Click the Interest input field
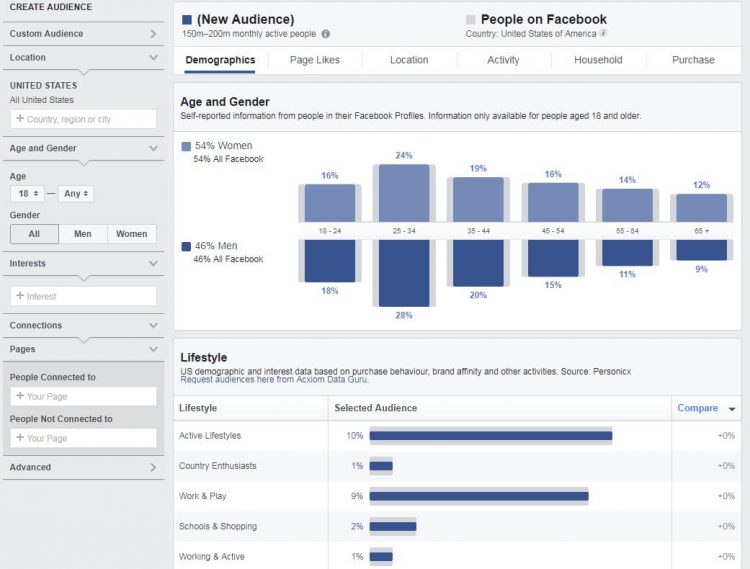This screenshot has width=750, height=569. [x=83, y=296]
